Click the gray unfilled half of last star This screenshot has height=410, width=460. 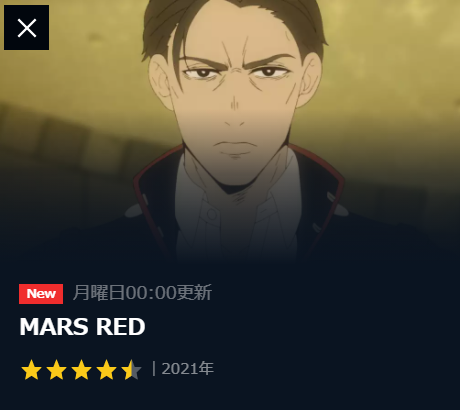[137, 371]
